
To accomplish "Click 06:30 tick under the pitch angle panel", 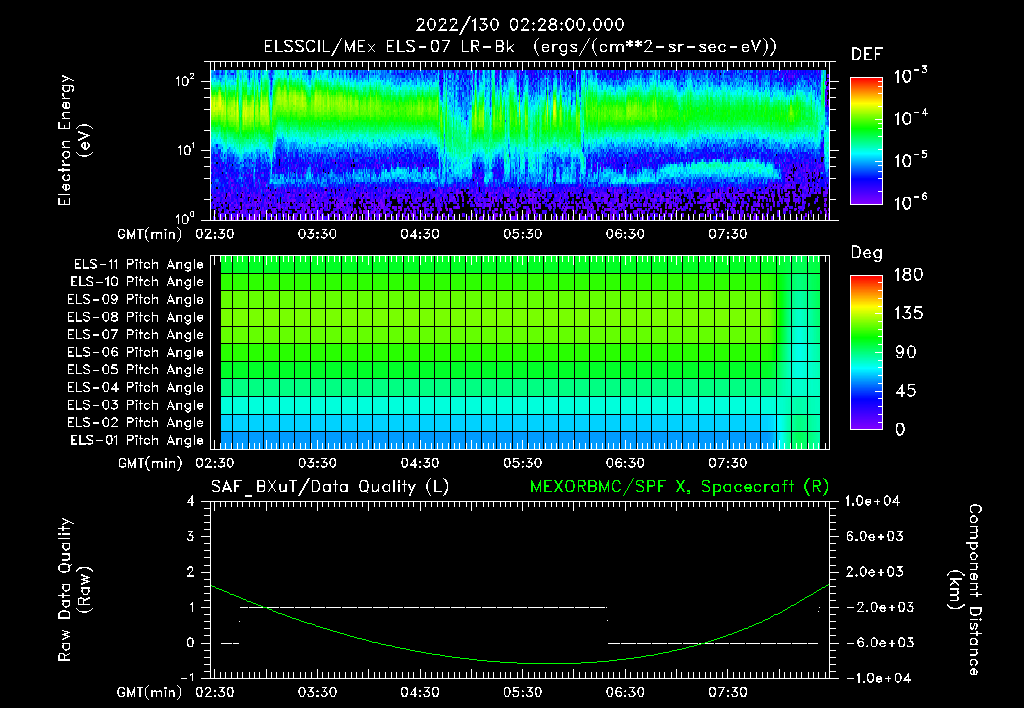I will [x=624, y=463].
